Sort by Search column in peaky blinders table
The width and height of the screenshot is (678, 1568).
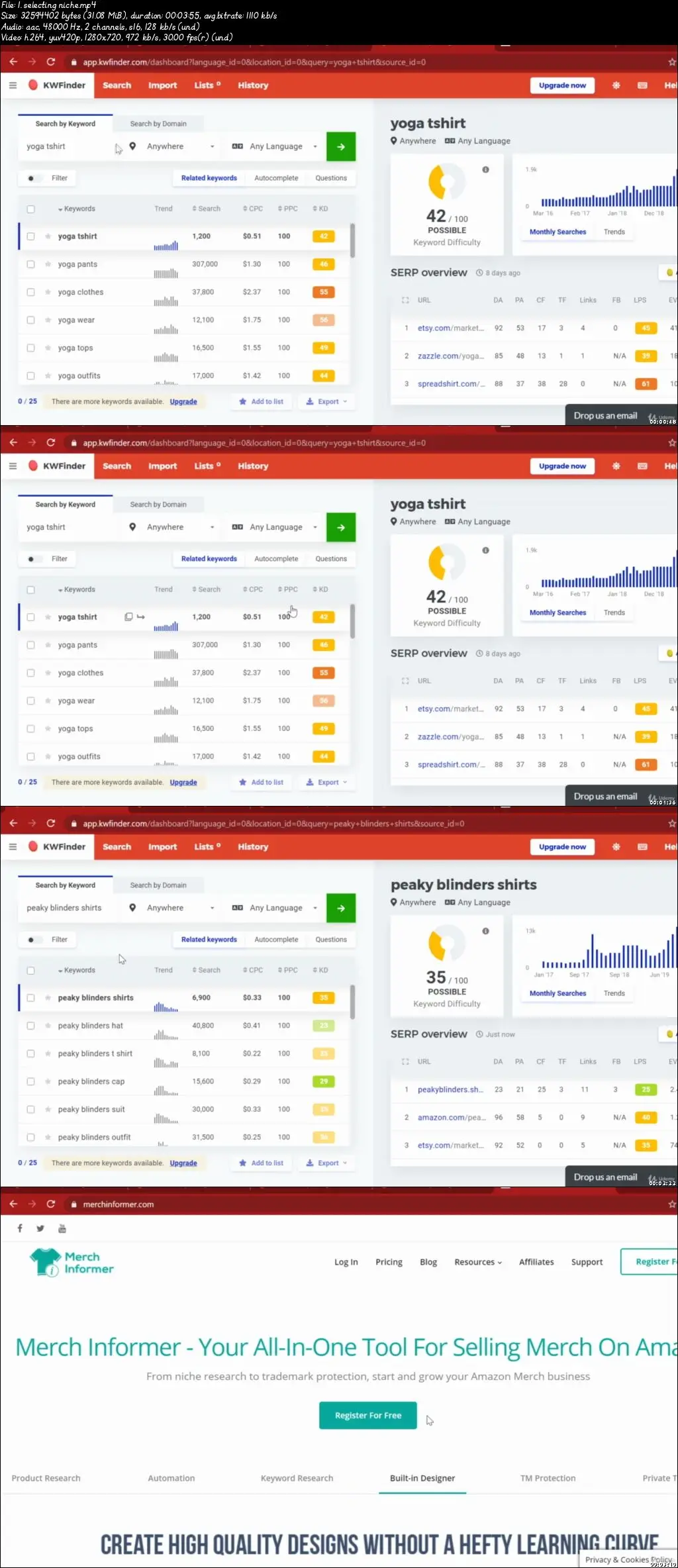[x=206, y=970]
